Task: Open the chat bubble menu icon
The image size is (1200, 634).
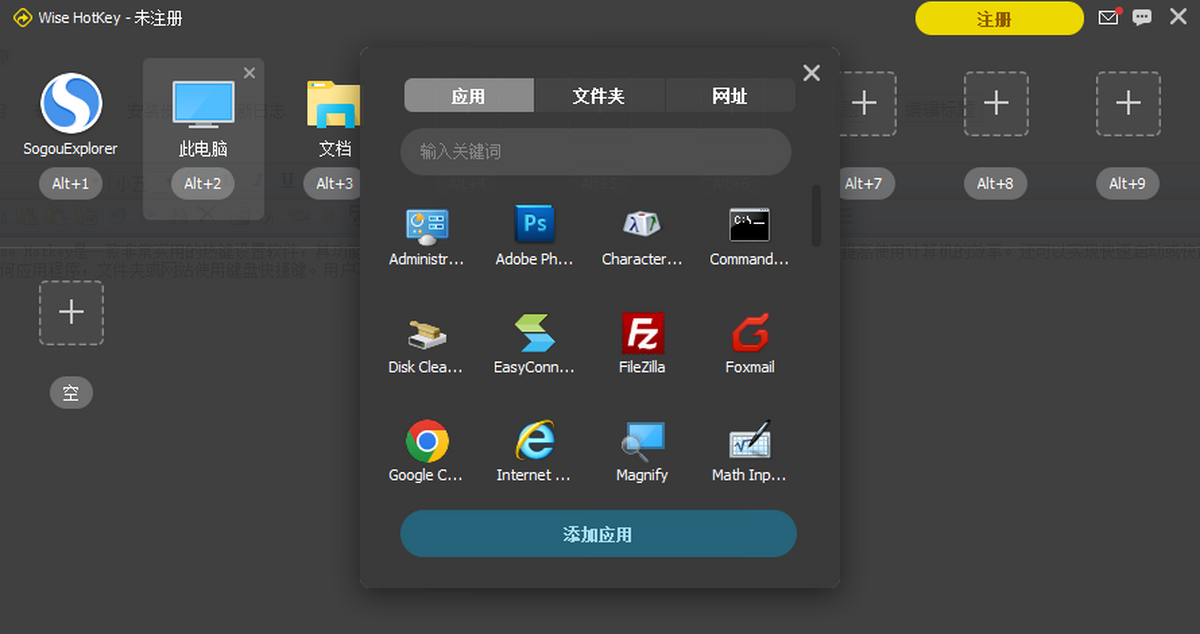Action: tap(1142, 17)
